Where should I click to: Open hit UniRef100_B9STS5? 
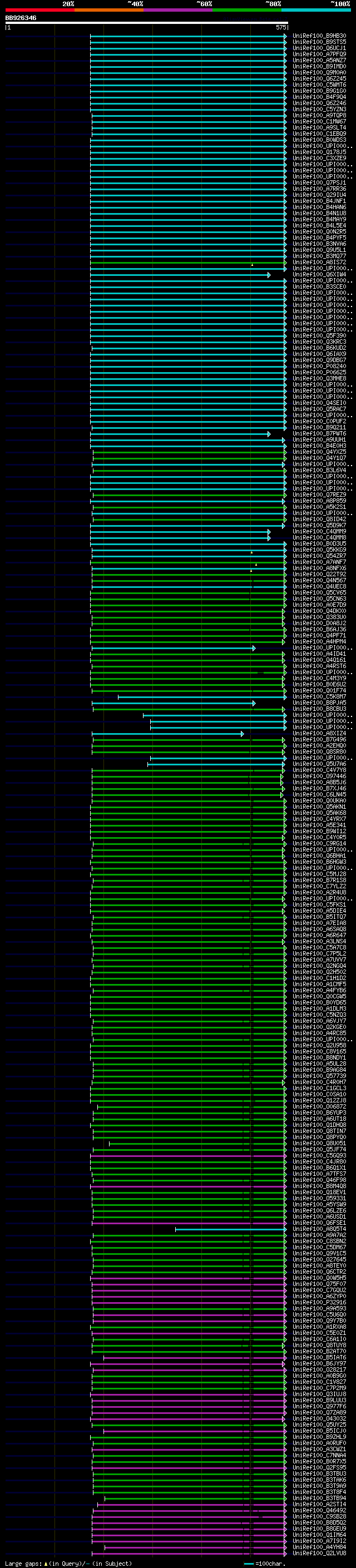coord(319,42)
